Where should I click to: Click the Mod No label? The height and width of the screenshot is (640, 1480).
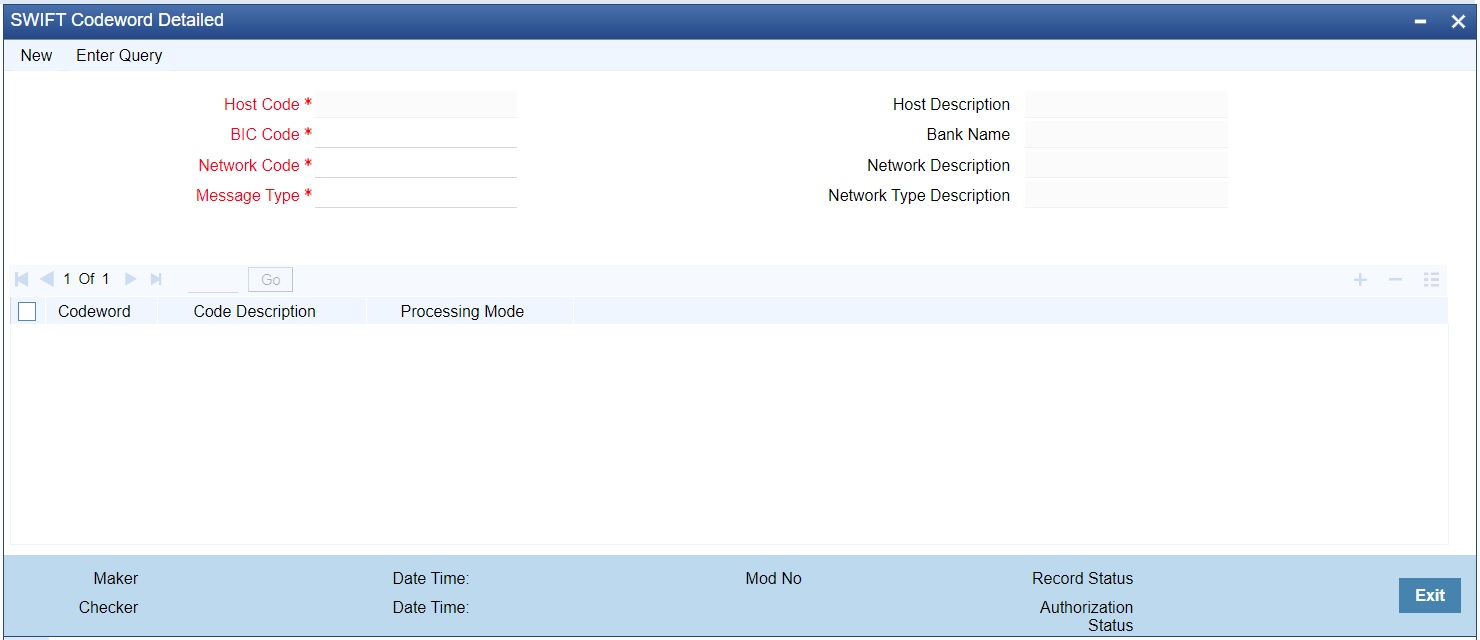tap(773, 579)
